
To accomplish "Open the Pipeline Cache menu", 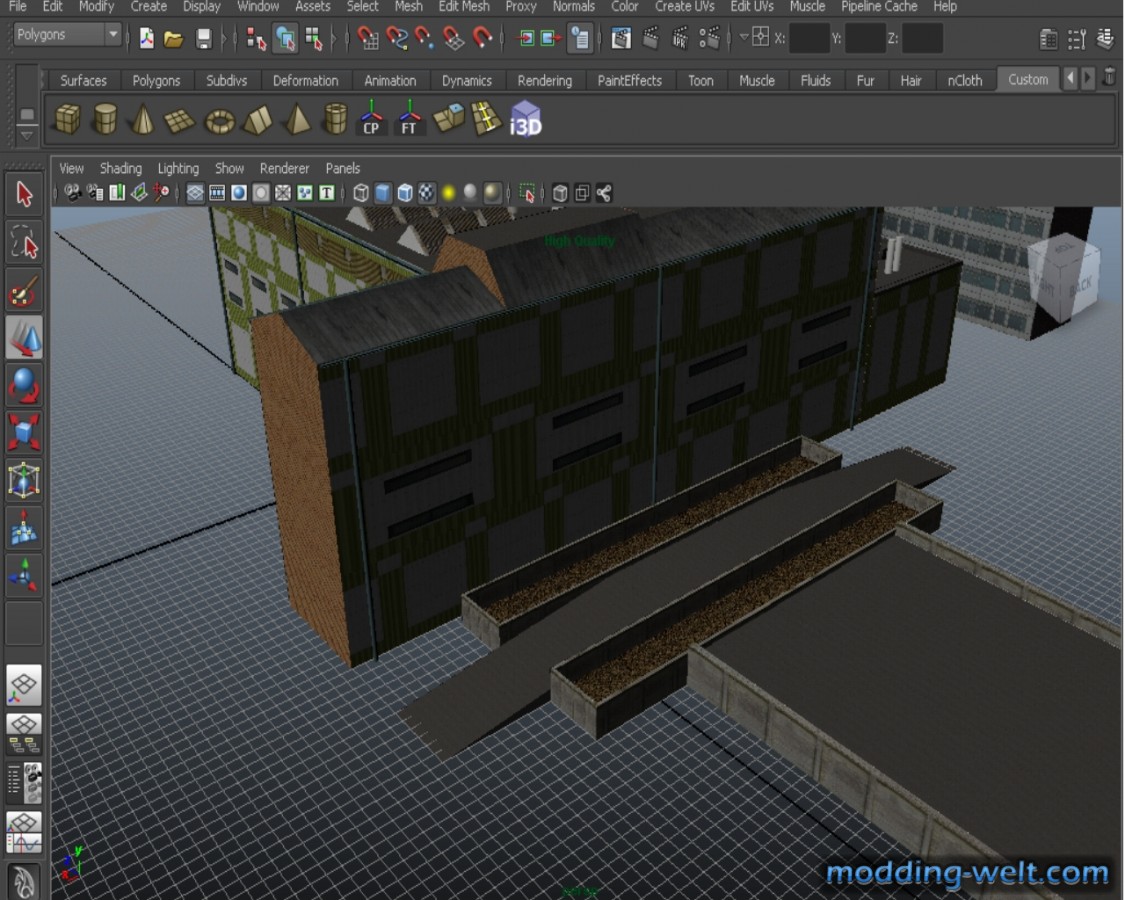I will (x=879, y=6).
